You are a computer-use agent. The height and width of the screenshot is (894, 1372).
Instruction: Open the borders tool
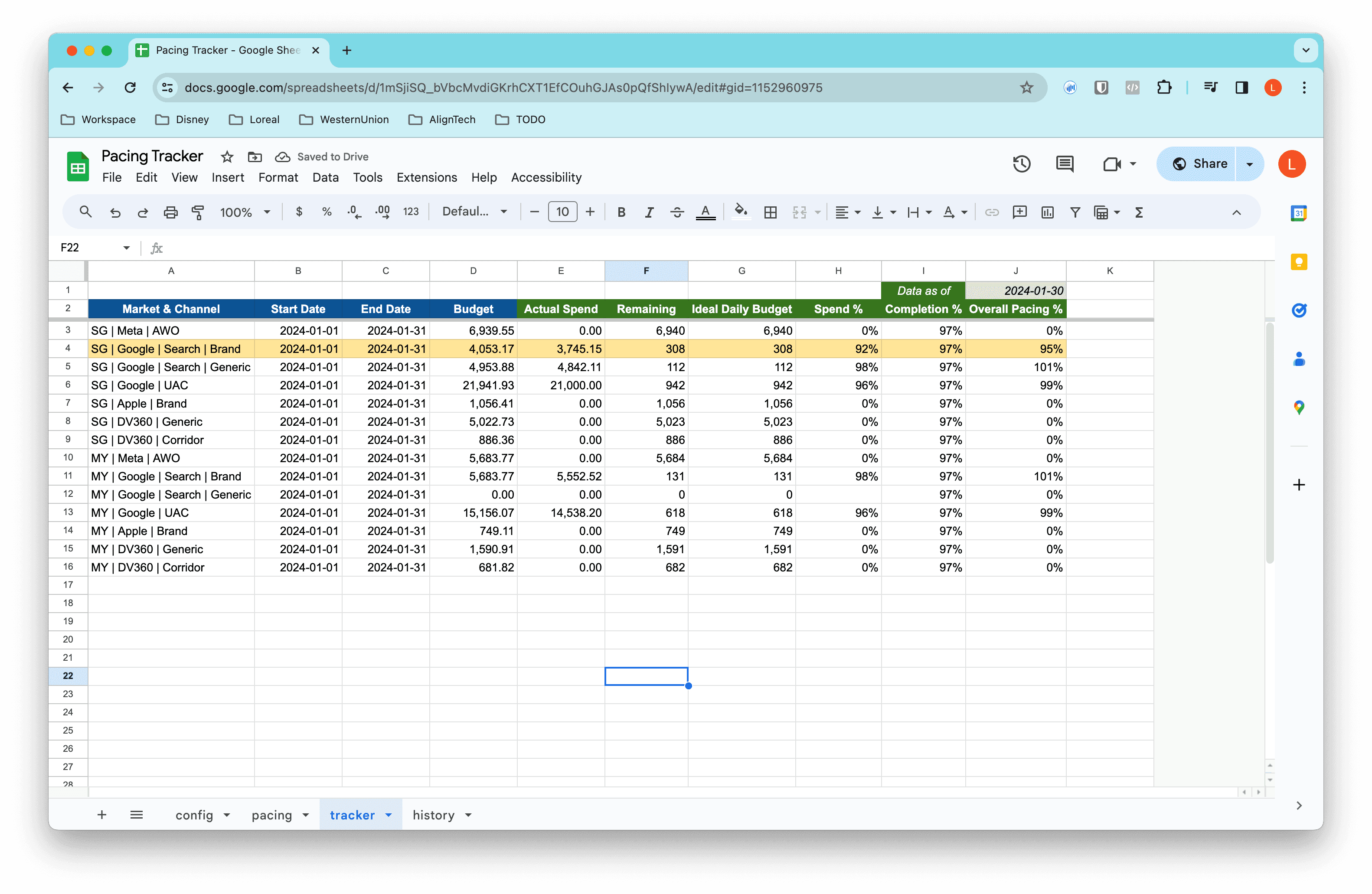(770, 212)
